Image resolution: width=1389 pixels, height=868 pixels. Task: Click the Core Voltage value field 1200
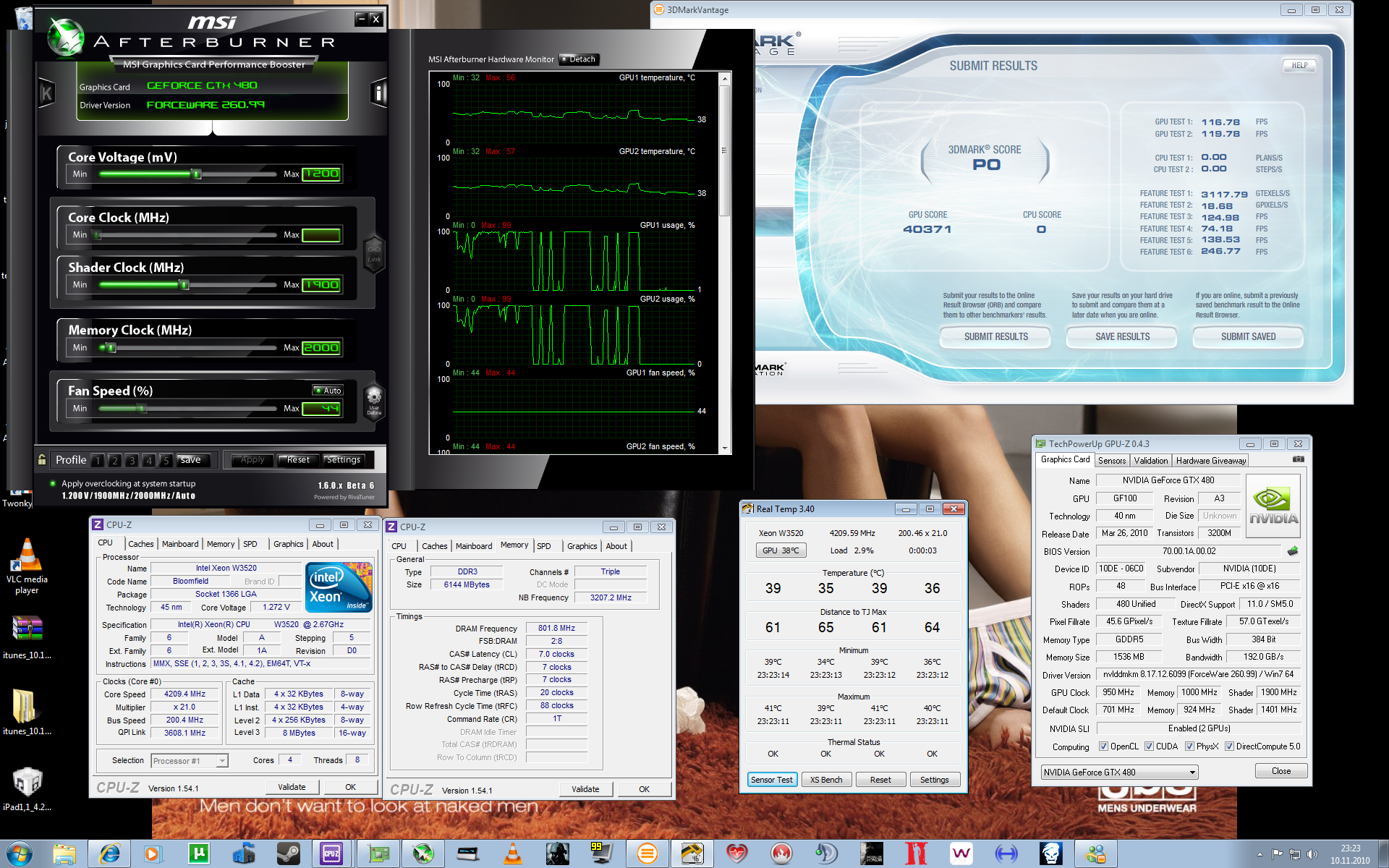321,174
